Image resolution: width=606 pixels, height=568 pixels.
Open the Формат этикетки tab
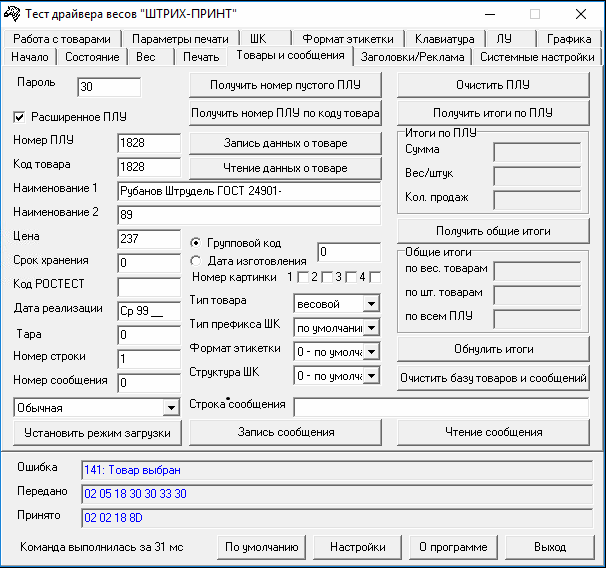coord(348,39)
